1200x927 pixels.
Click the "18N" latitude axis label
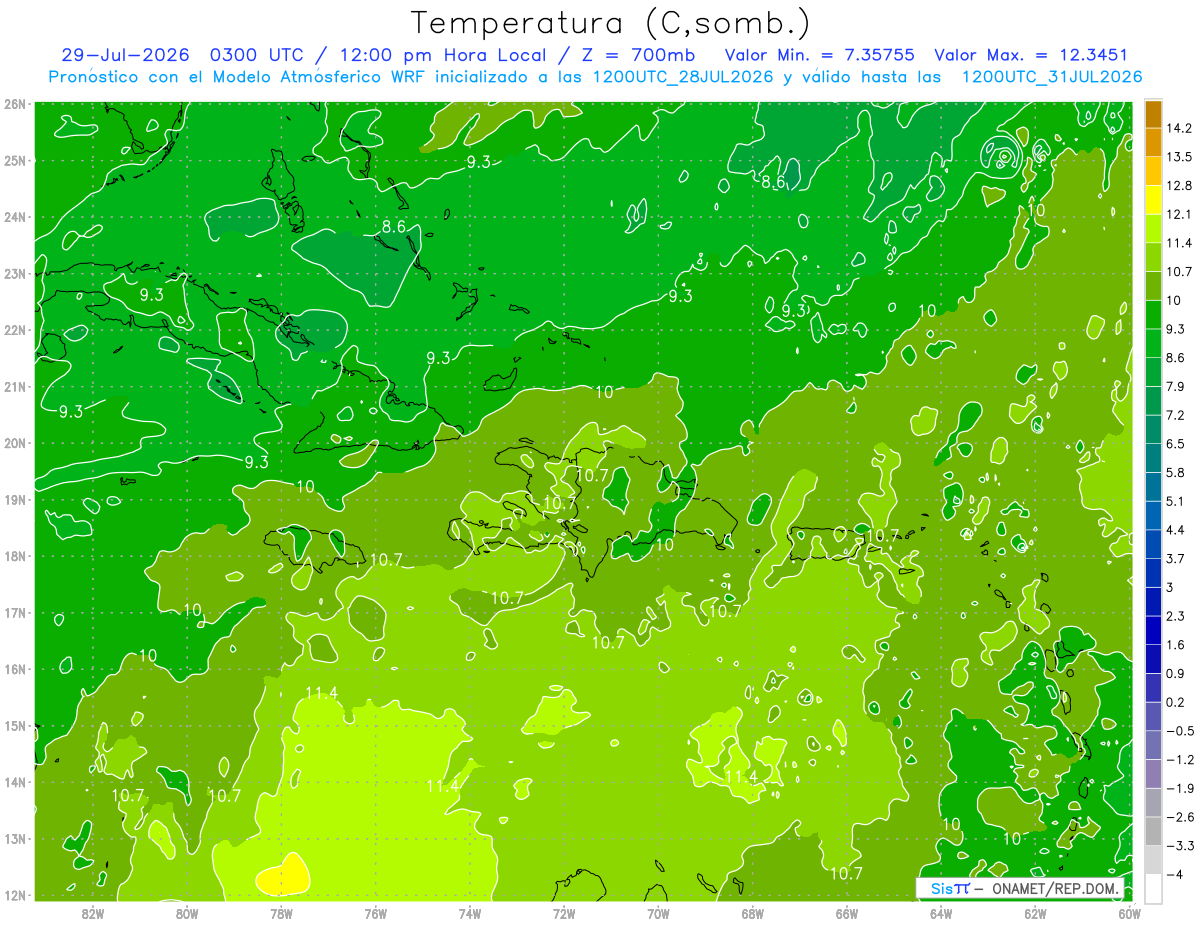pos(16,556)
